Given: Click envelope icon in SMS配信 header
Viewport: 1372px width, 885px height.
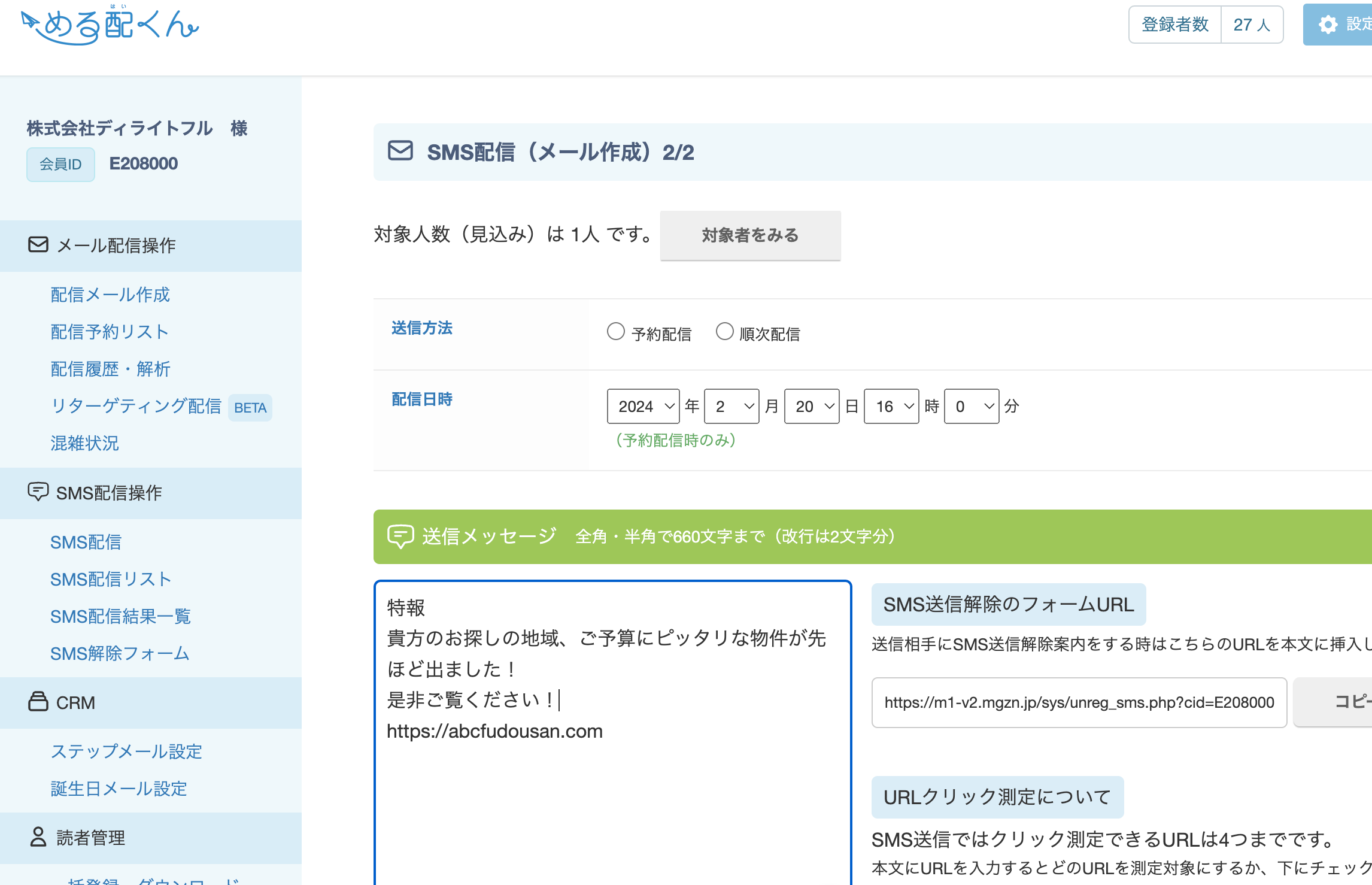Looking at the screenshot, I should [400, 151].
